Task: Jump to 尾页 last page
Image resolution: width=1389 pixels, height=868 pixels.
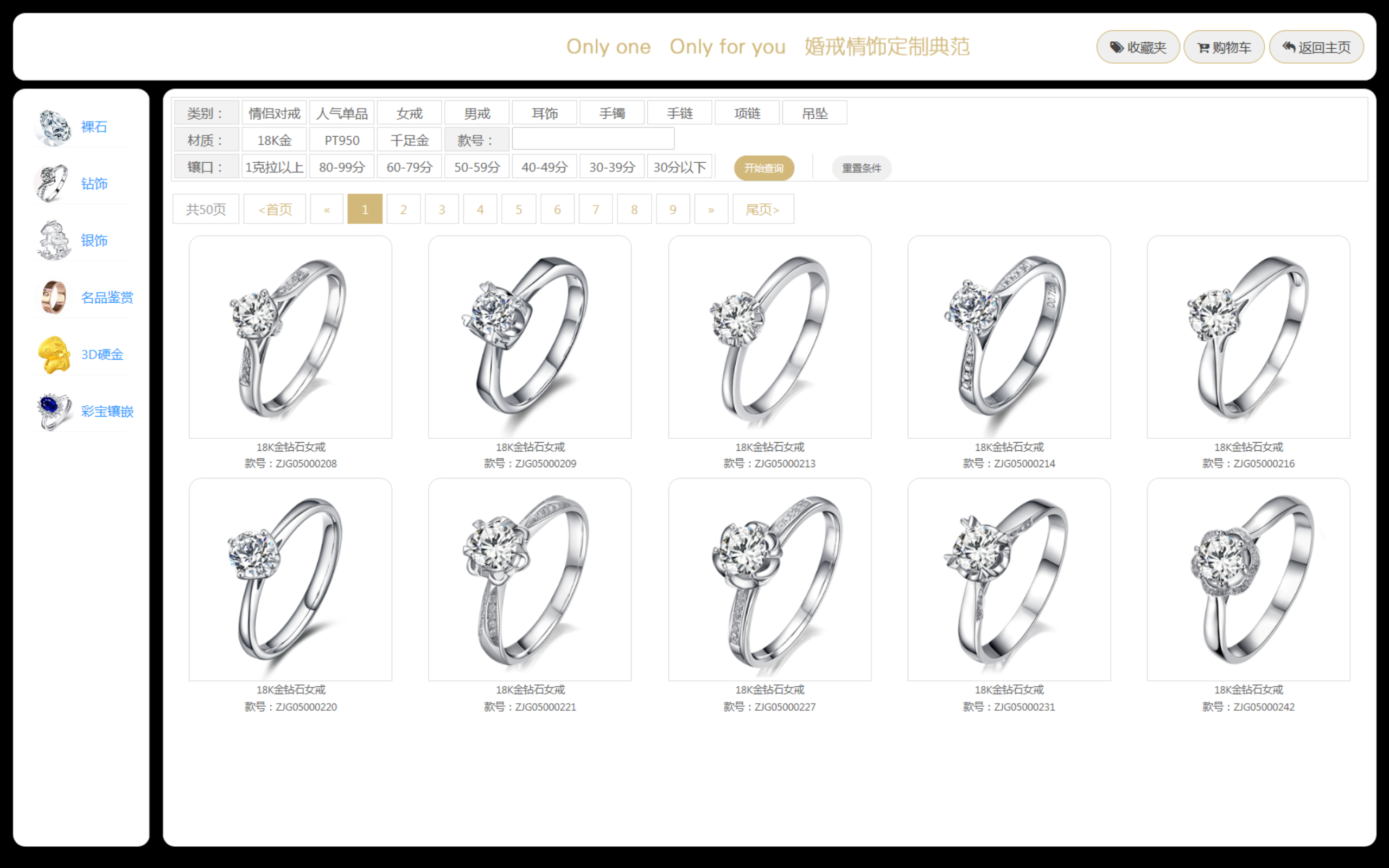Action: click(763, 209)
